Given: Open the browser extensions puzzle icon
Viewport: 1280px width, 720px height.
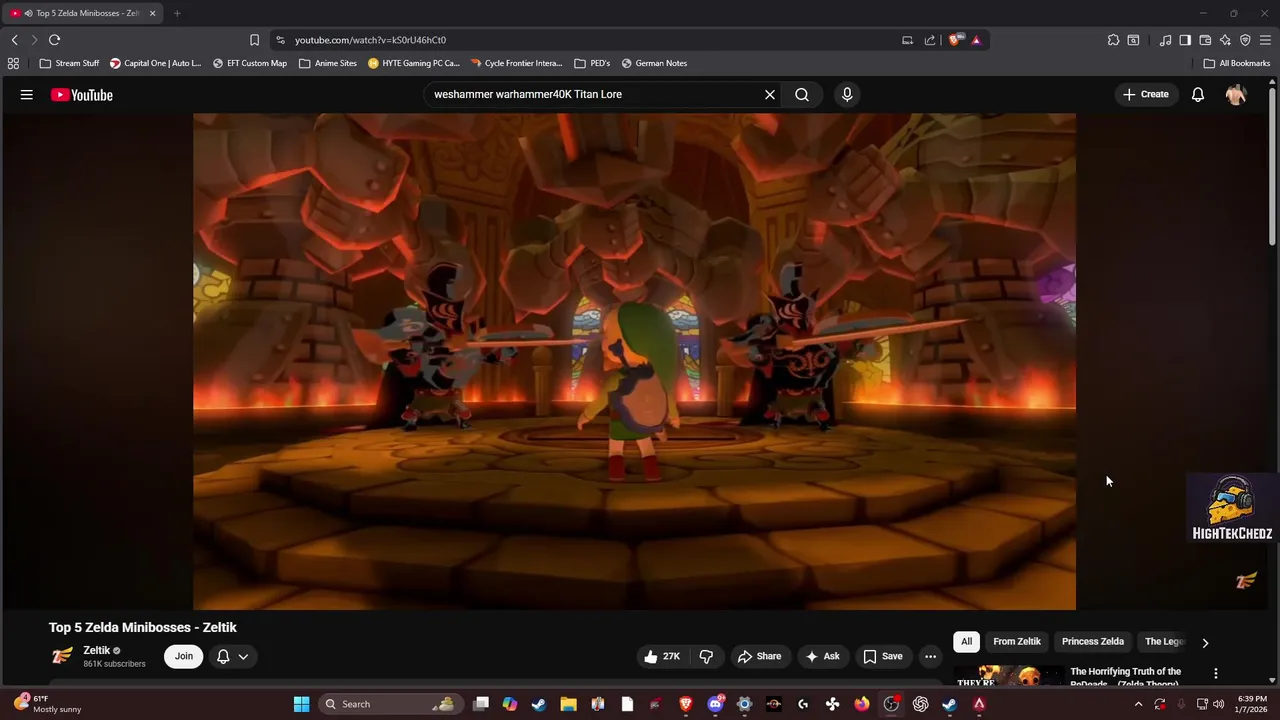Looking at the screenshot, I should (x=1113, y=40).
